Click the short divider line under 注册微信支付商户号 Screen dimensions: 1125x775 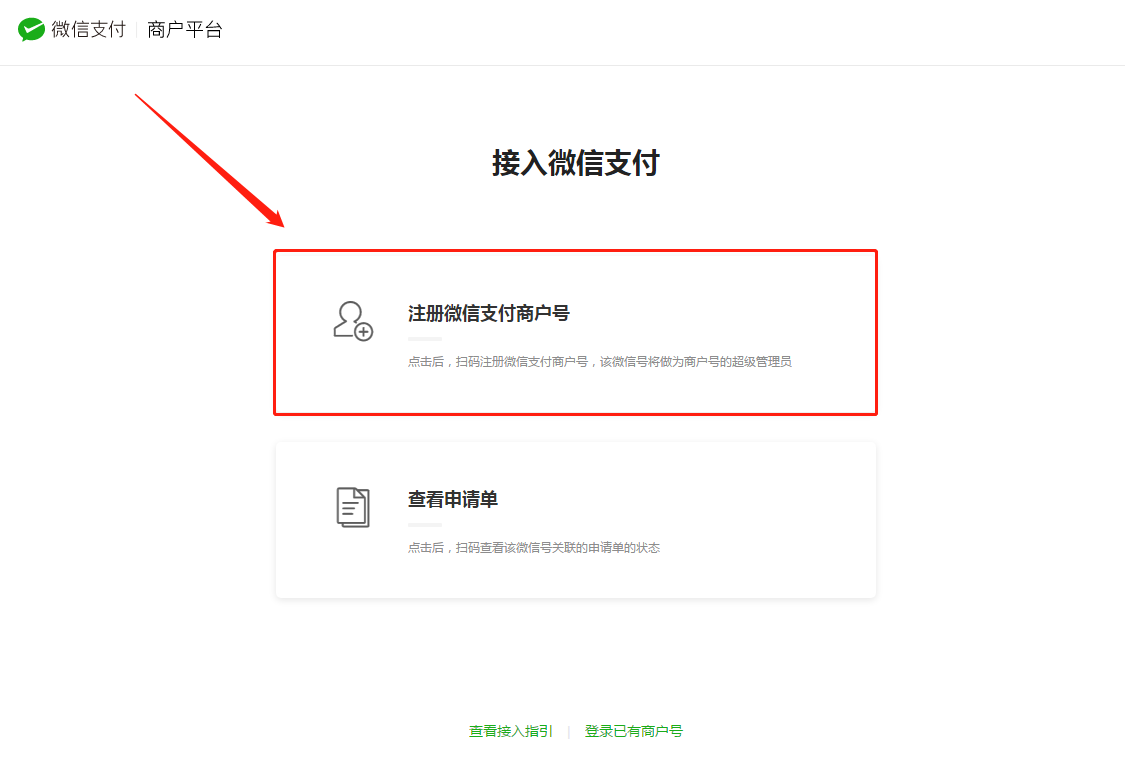[x=424, y=339]
